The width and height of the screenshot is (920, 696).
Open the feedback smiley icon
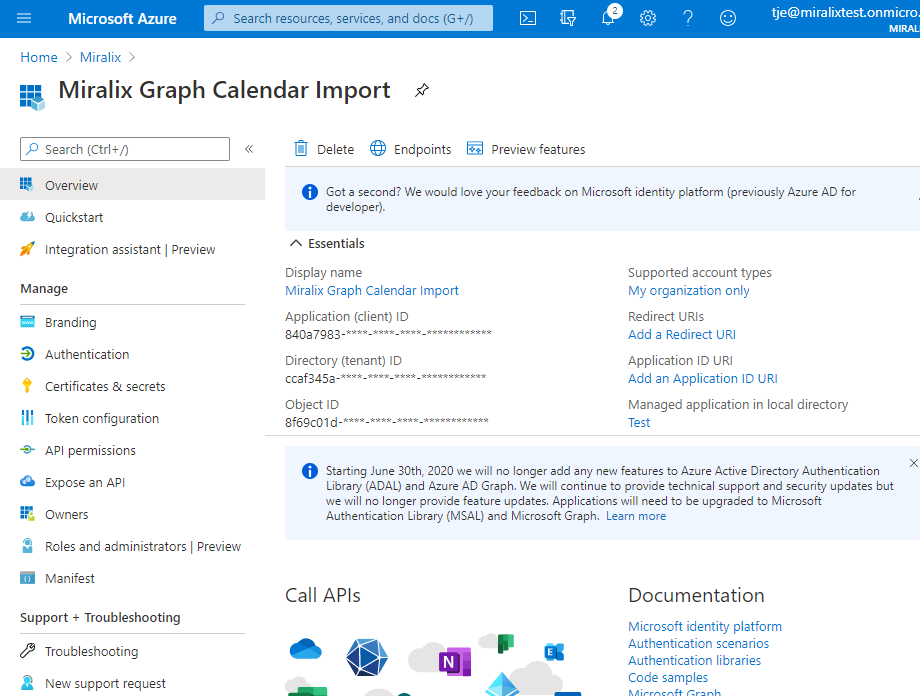click(728, 18)
